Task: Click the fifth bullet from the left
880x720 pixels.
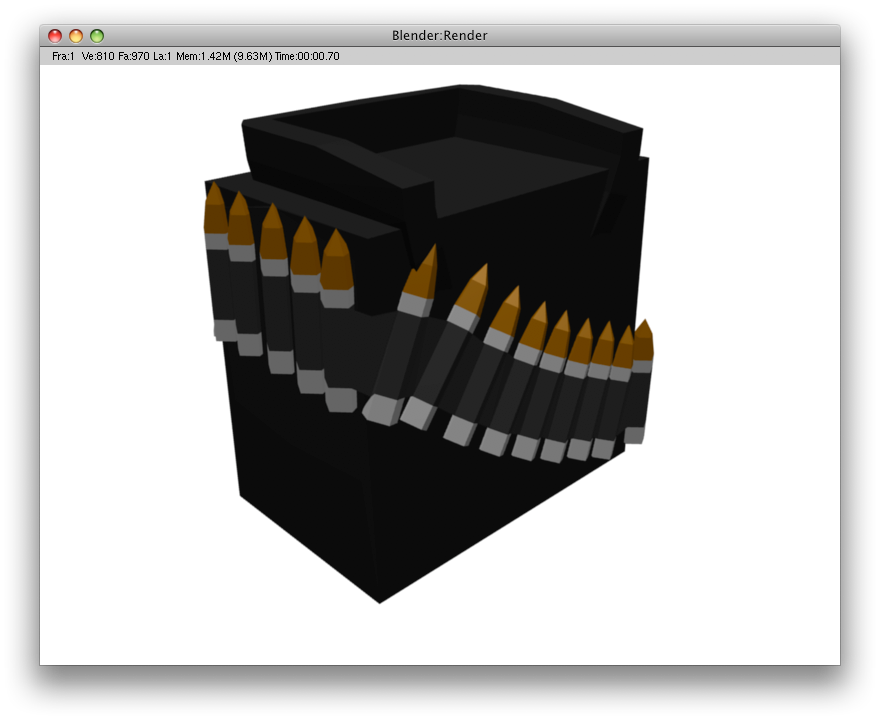Action: coord(337,320)
